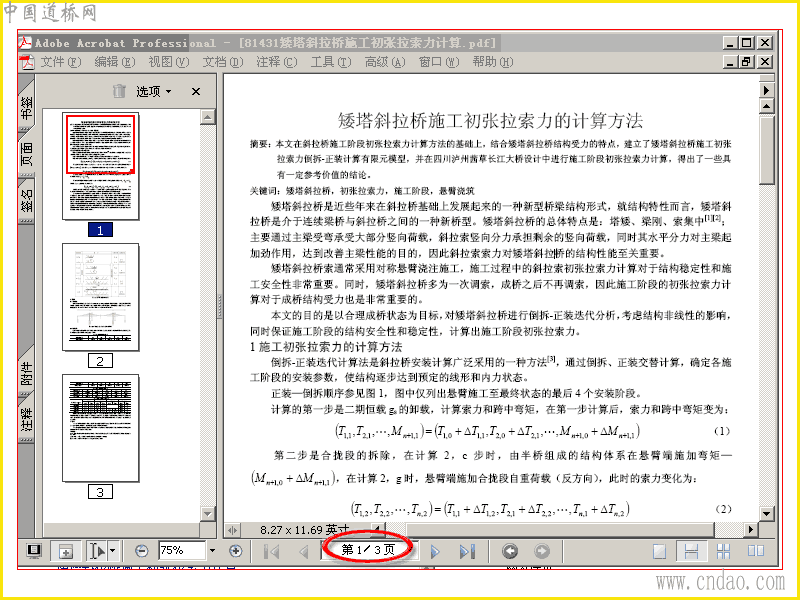Go to previous view green arrow
The width and height of the screenshot is (800, 600).
510,551
